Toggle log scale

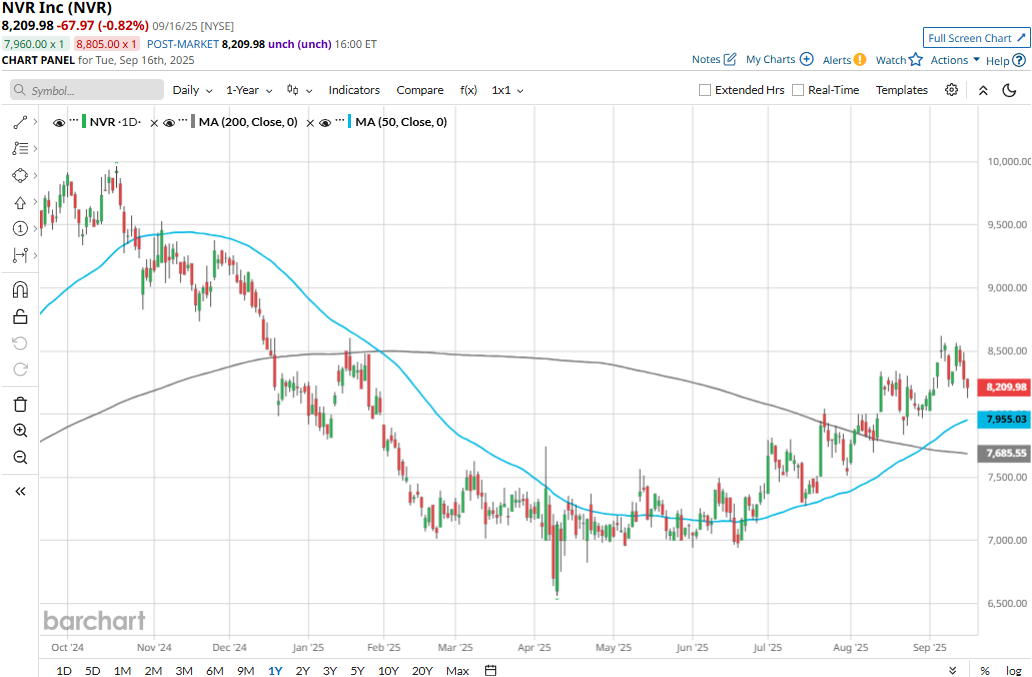click(1014, 670)
